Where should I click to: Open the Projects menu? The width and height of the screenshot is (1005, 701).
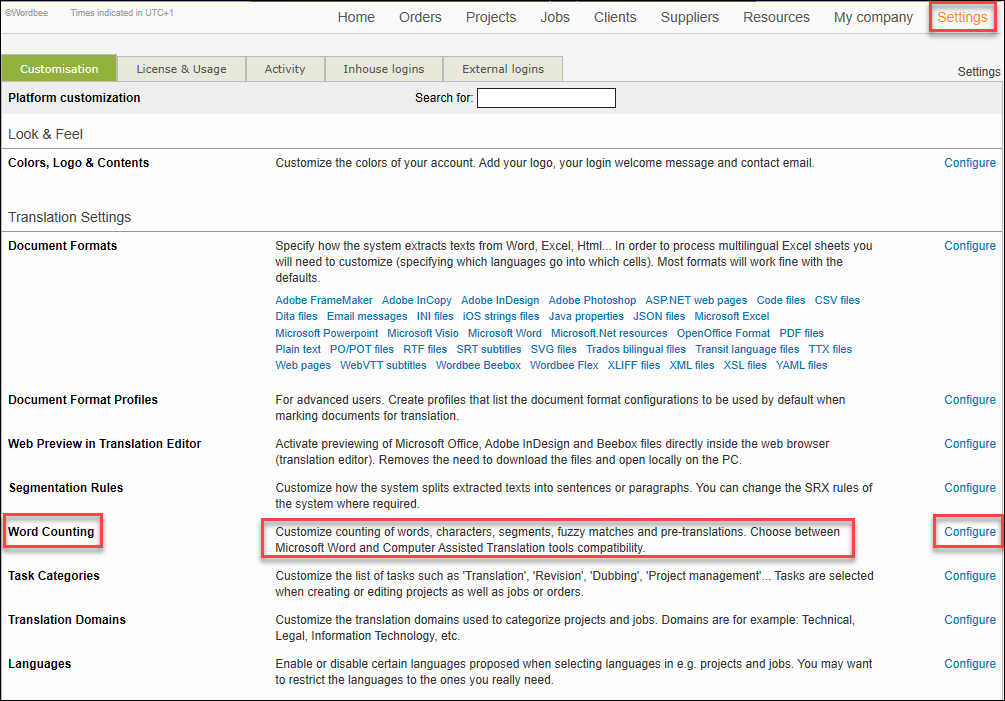[491, 17]
